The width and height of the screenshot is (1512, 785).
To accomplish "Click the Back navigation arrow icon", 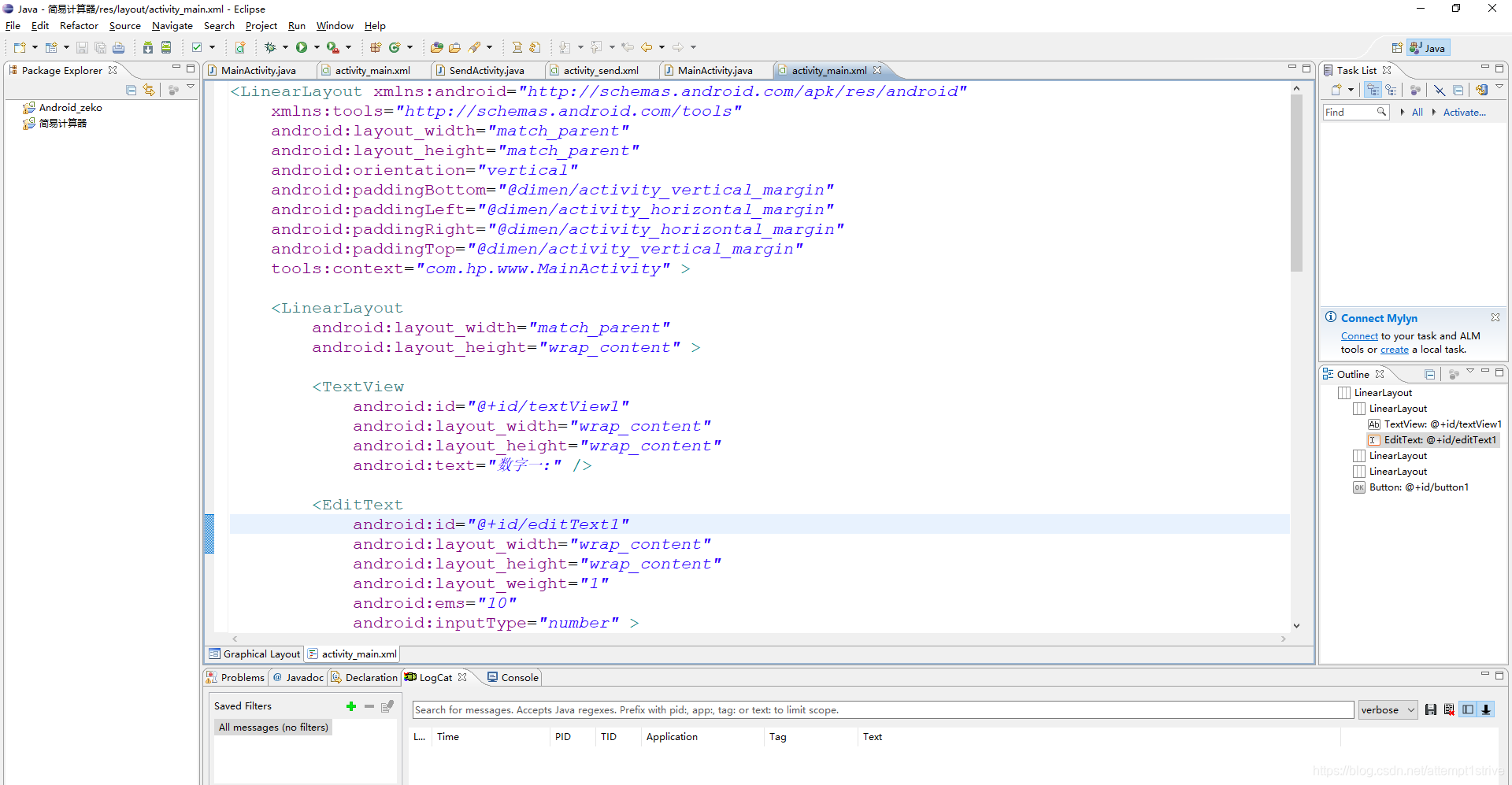I will (647, 47).
